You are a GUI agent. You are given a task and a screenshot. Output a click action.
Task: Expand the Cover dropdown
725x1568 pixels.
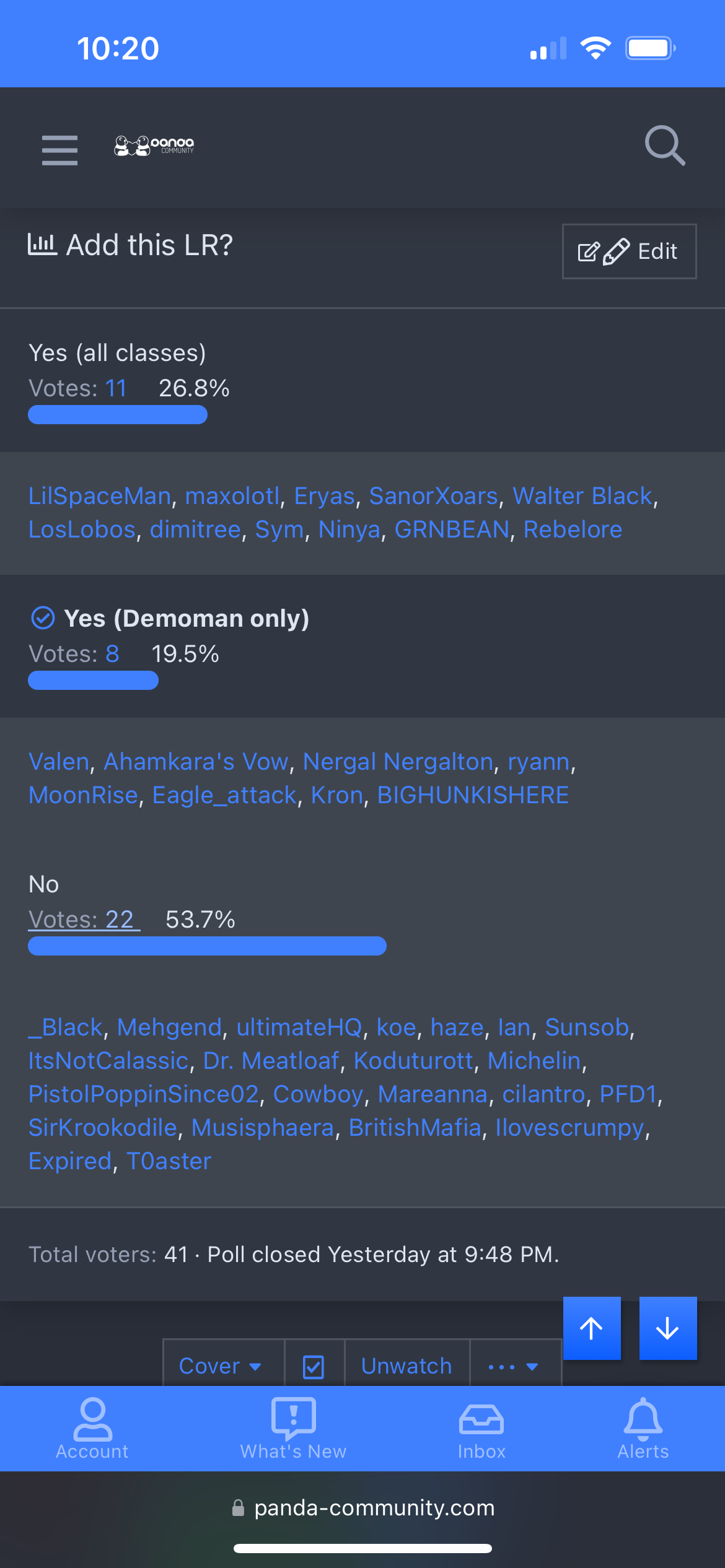click(x=221, y=1366)
